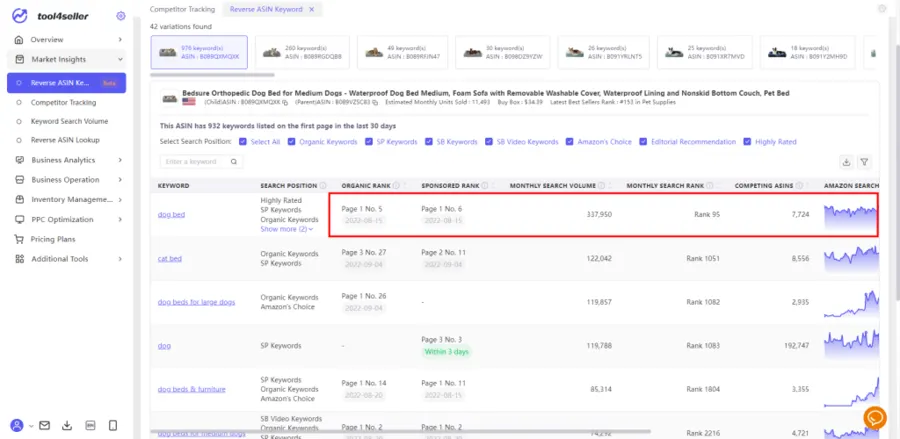Click the Organic Rank info icon

tap(397, 186)
